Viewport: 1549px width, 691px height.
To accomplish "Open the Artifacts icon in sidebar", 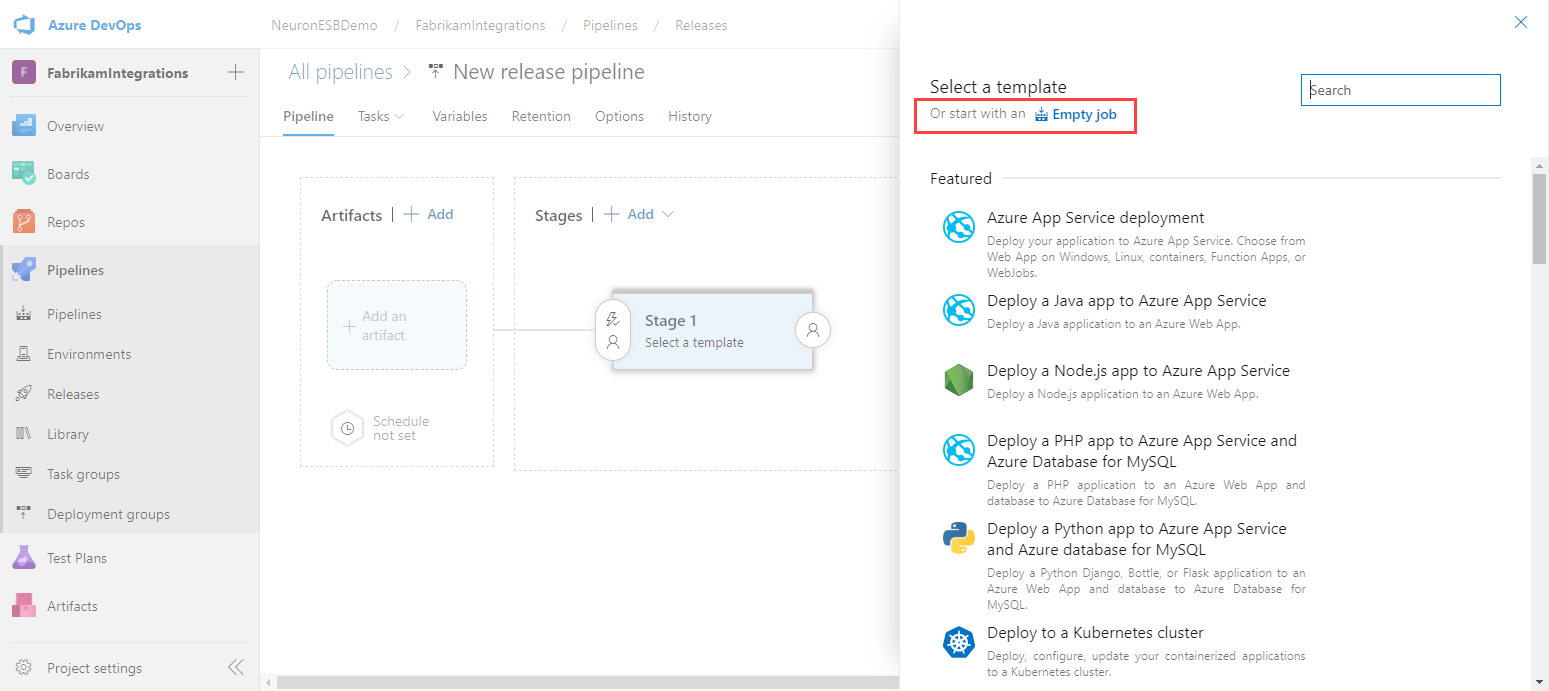I will click(x=24, y=606).
